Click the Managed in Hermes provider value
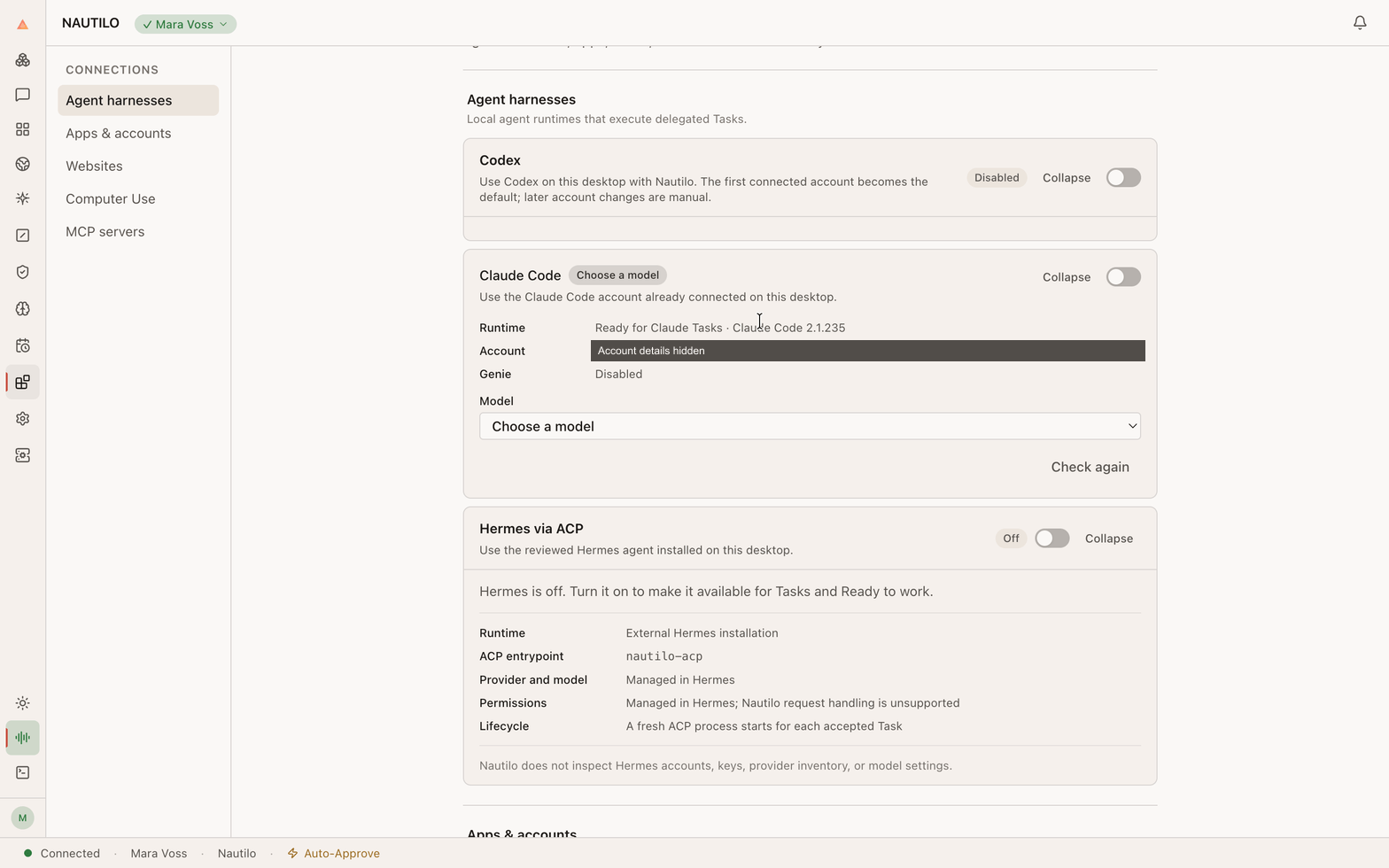The image size is (1389, 868). click(x=680, y=680)
